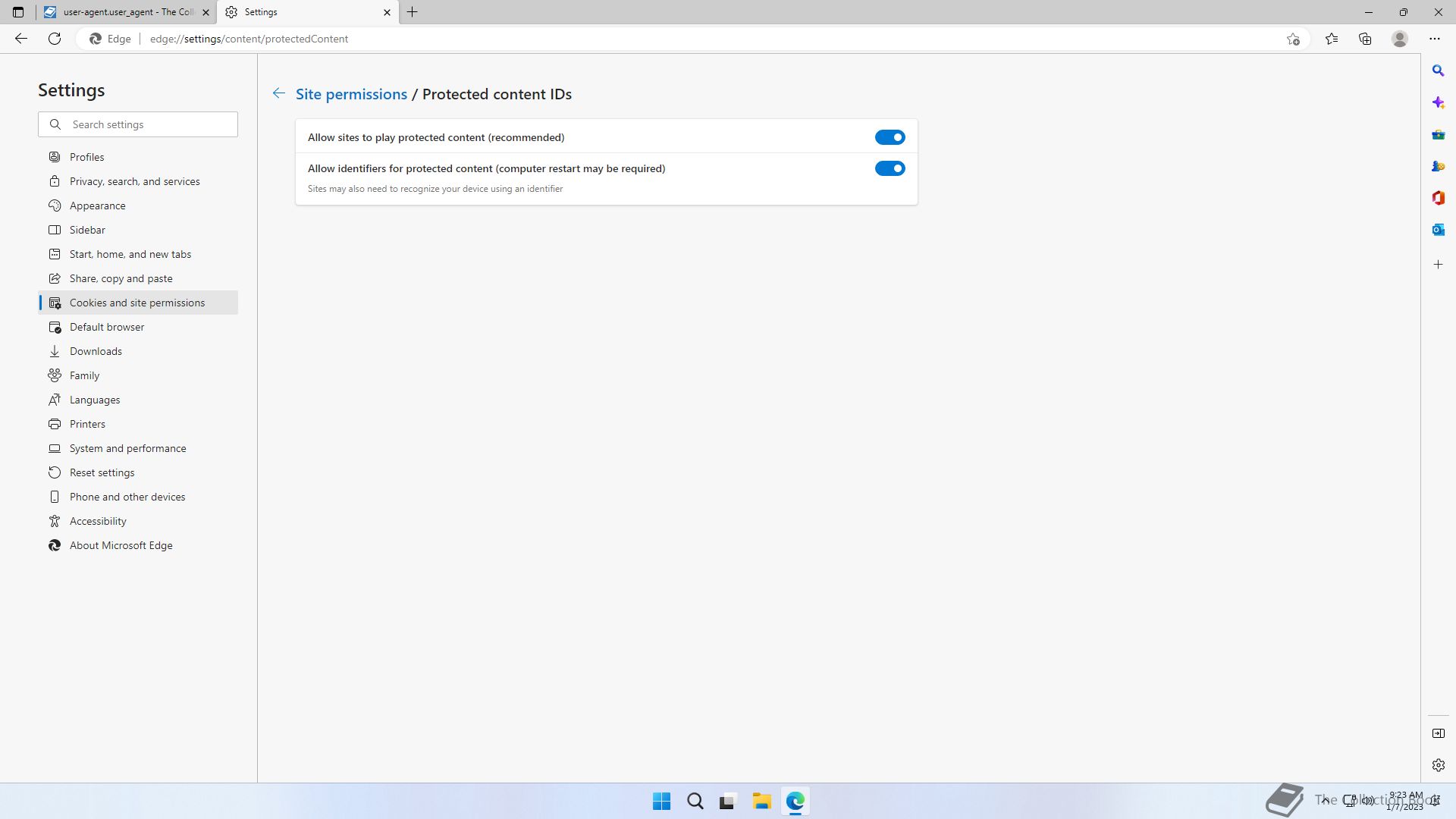Click the plus icon to customize sidebar
The image size is (1456, 819).
point(1438,265)
